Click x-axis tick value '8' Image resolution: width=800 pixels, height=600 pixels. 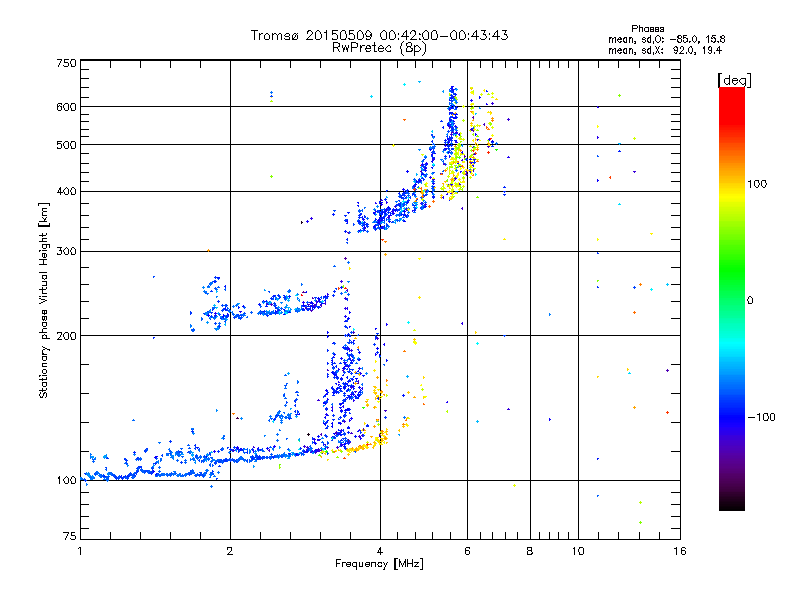pos(530,551)
